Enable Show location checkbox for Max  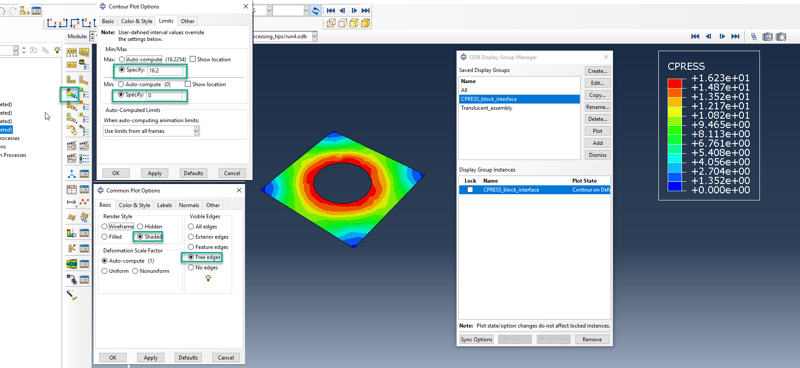click(193, 59)
